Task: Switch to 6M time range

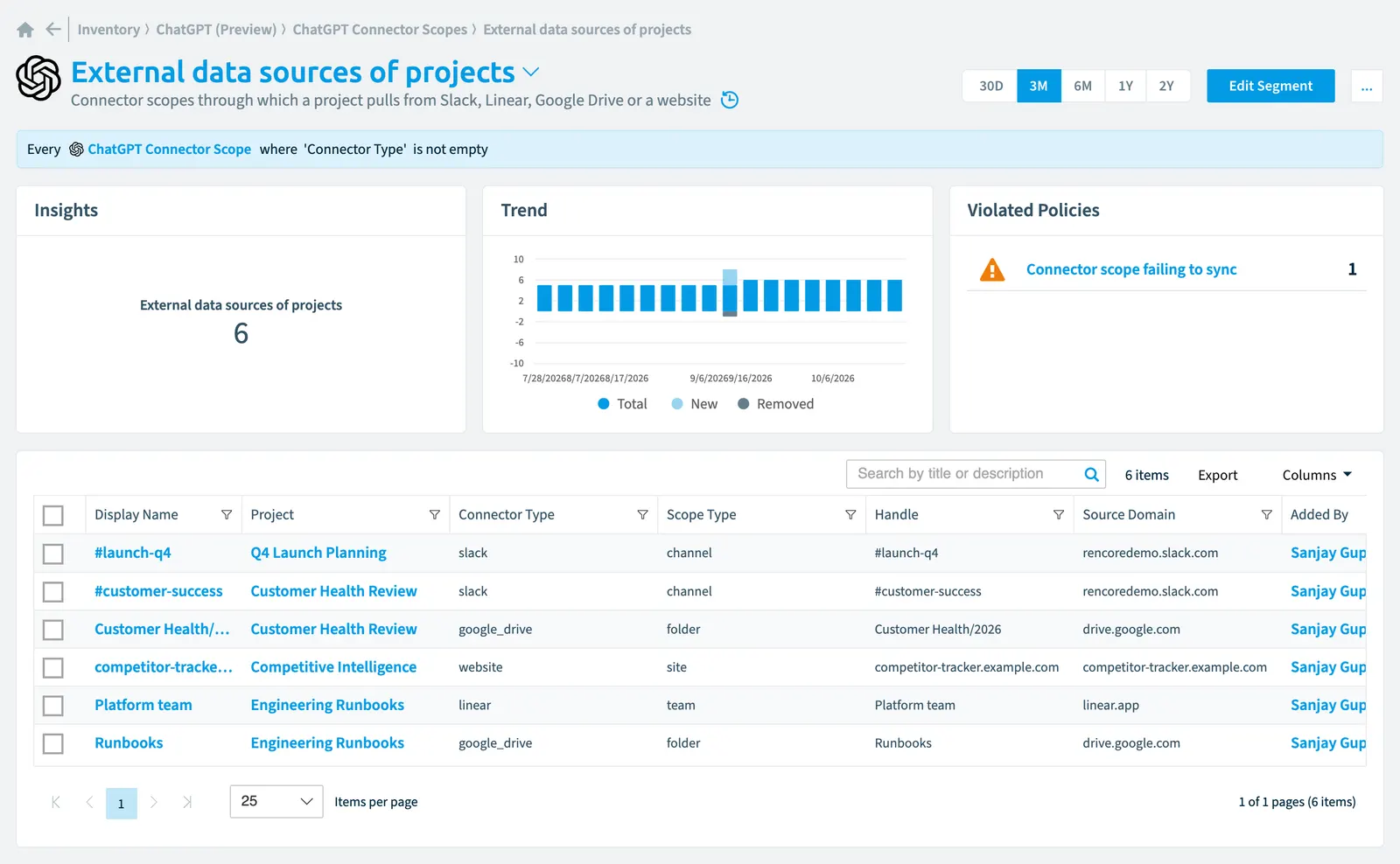Action: tap(1082, 86)
